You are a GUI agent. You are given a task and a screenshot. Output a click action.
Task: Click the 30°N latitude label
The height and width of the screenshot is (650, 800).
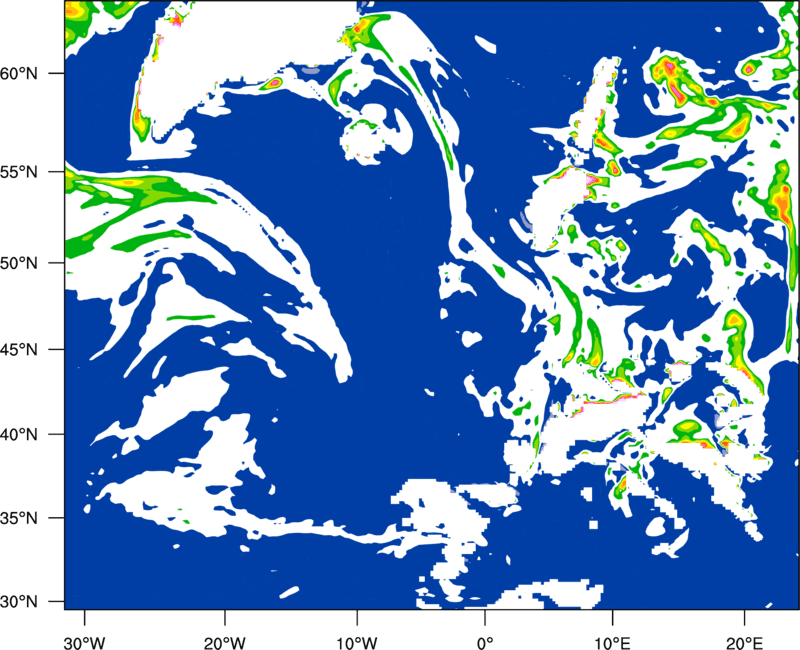(x=19, y=602)
